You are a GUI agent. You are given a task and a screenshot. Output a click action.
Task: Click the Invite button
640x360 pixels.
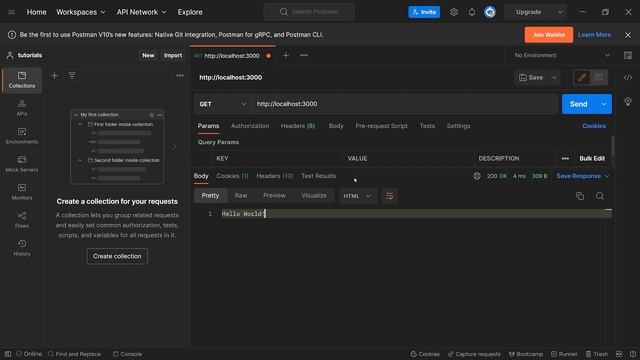[424, 12]
